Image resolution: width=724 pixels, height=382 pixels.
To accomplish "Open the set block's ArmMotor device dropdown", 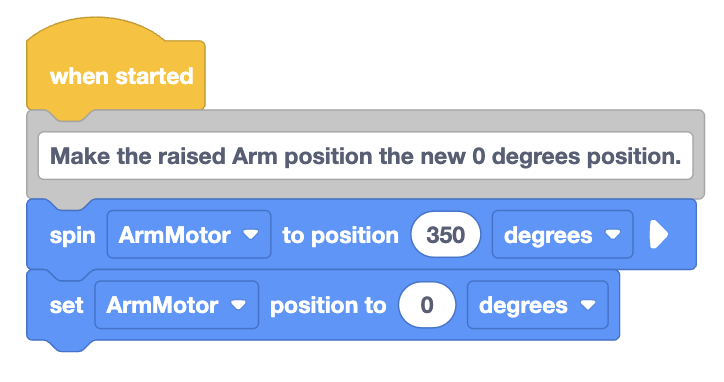I will 176,305.
